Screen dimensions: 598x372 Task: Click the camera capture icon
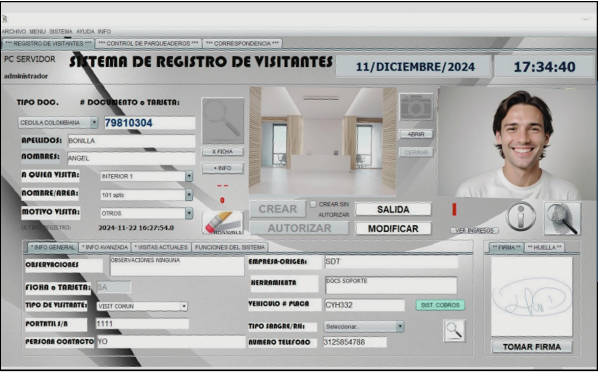tap(416, 107)
